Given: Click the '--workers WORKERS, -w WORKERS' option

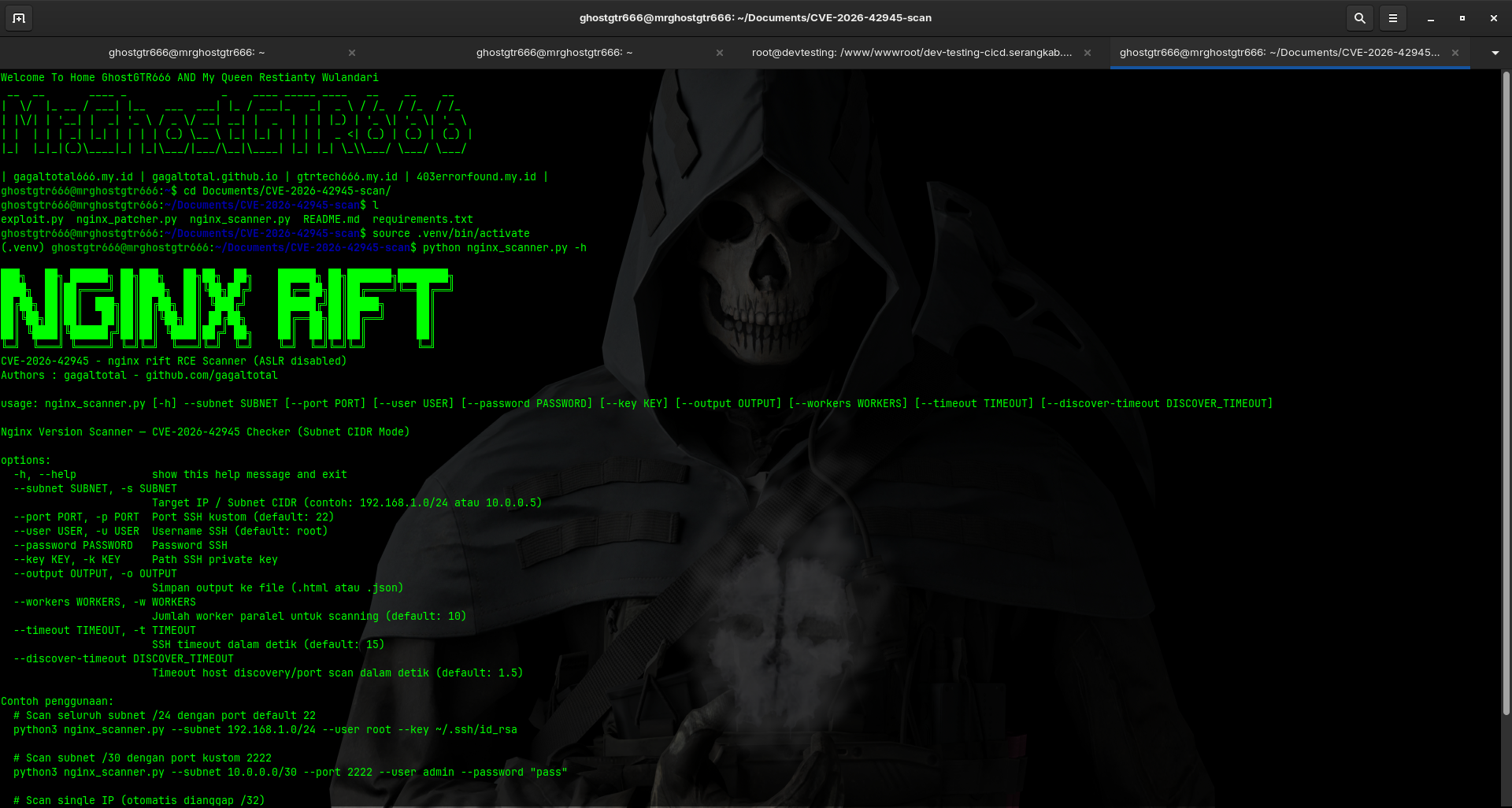Looking at the screenshot, I should click(x=105, y=602).
